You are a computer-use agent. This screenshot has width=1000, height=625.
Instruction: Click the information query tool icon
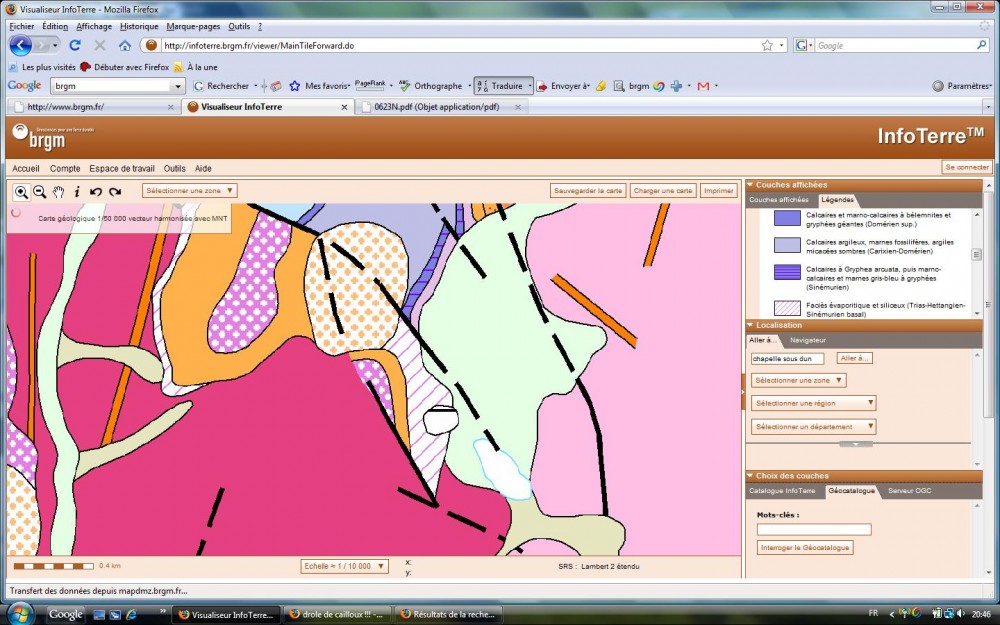77,191
